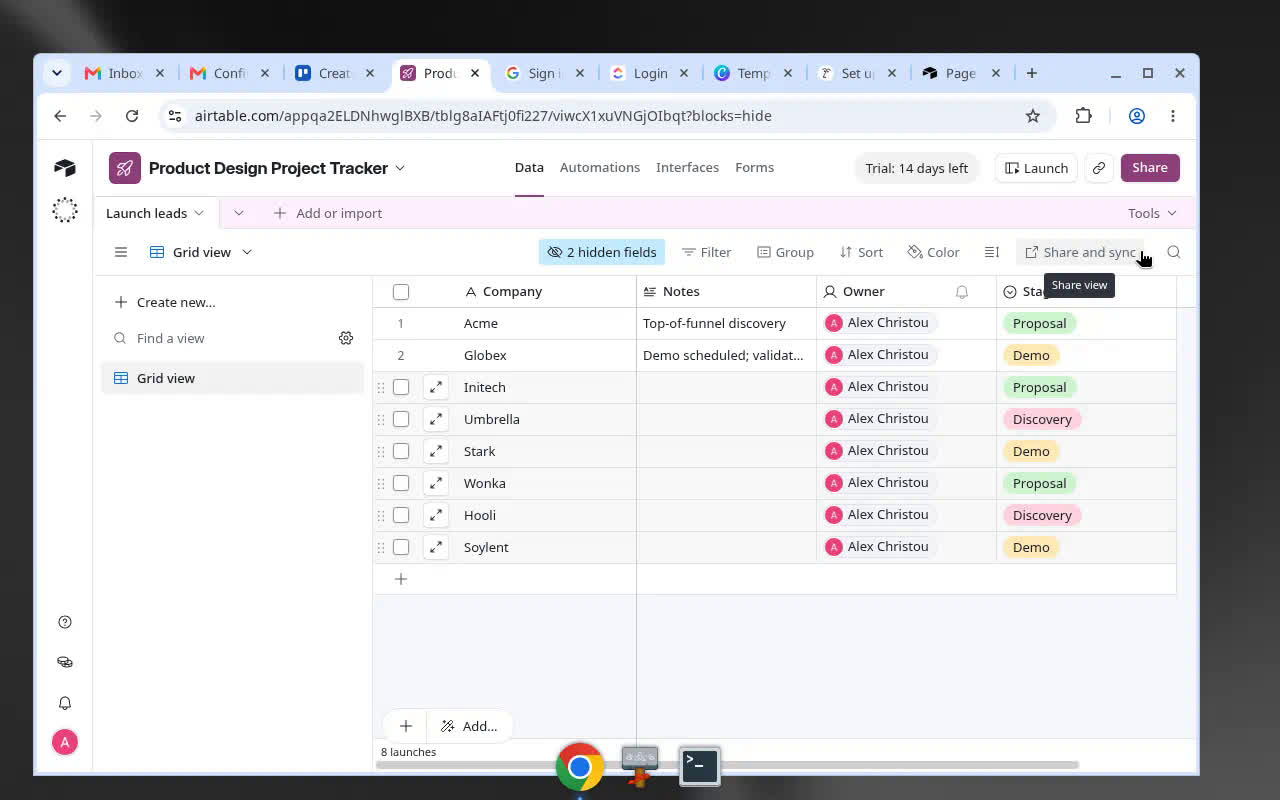The image size is (1280, 800).
Task: Bookmark page with star icon
Action: click(1033, 116)
